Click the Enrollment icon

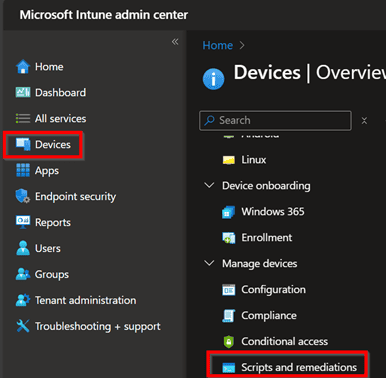(229, 238)
